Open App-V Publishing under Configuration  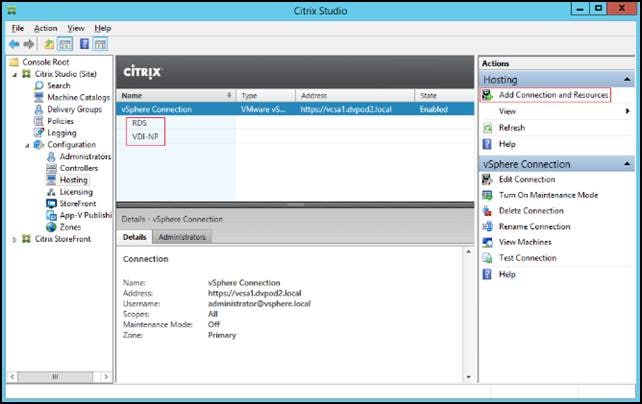[86, 215]
